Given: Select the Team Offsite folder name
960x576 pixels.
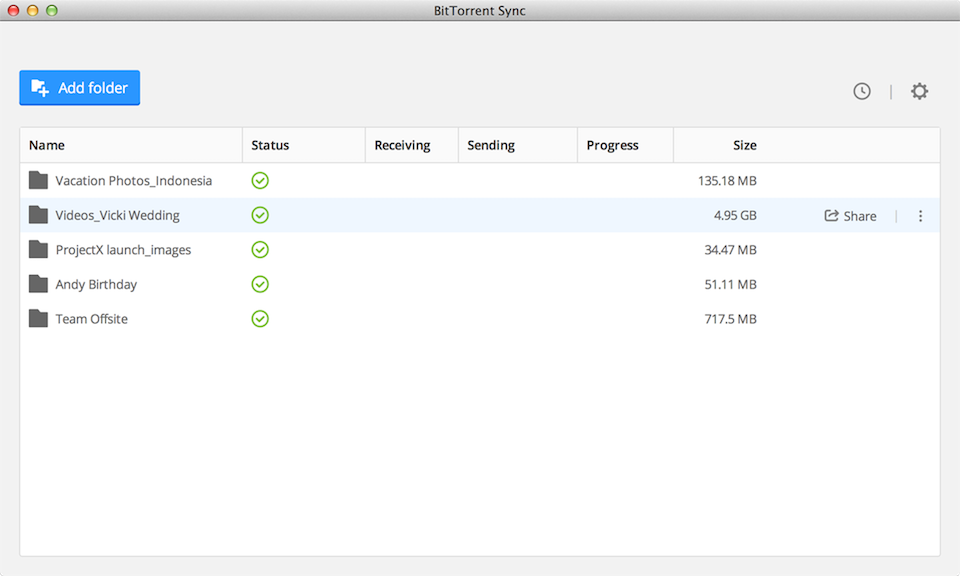Looking at the screenshot, I should coord(91,319).
